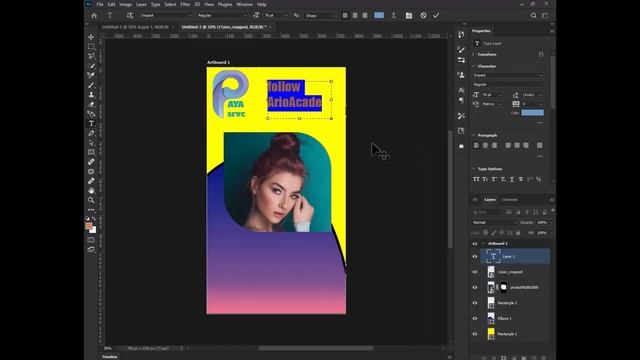Cancel current text edits

coord(423,16)
